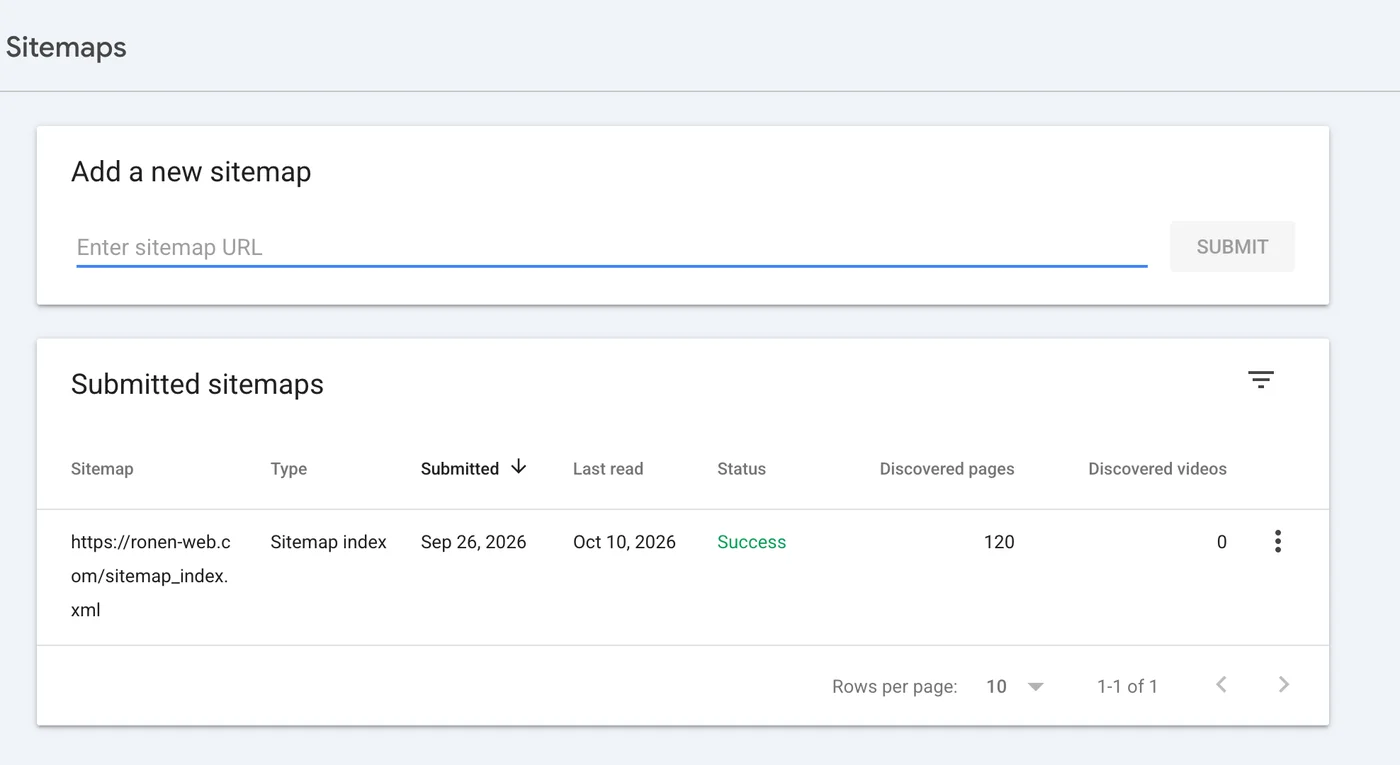Image resolution: width=1400 pixels, height=765 pixels.
Task: Click the 1-1 of 1 pagination text
Action: (1127, 686)
